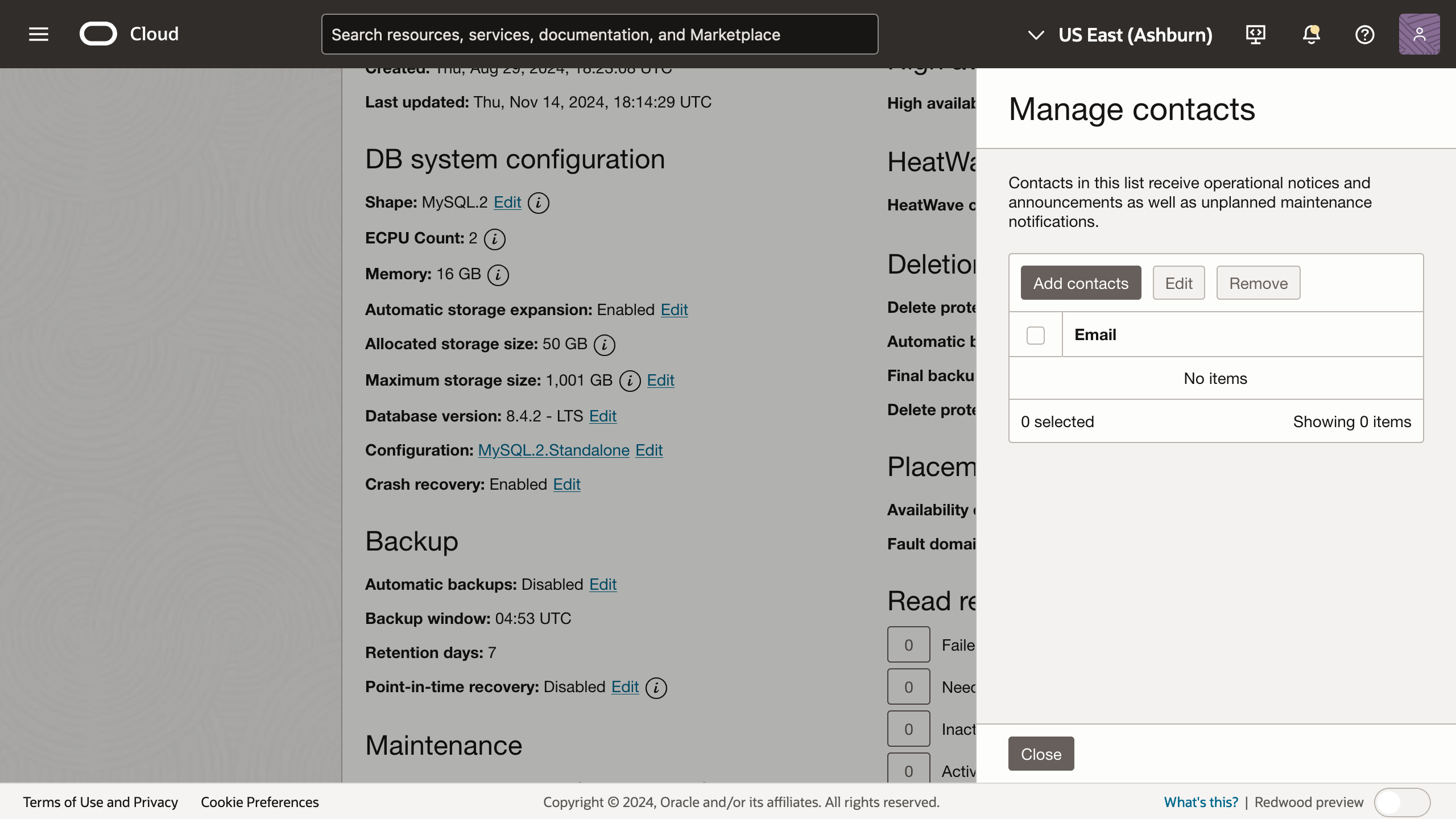
Task: Show info tooltip next to Memory
Action: click(x=498, y=275)
